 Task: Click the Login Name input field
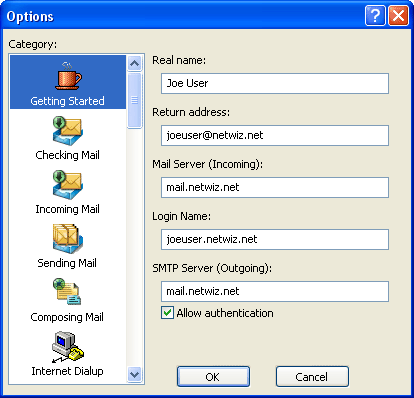point(275,239)
